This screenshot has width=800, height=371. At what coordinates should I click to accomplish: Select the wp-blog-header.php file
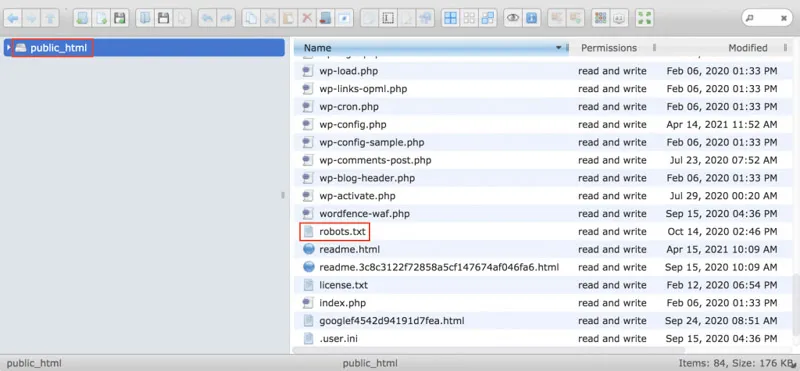tap(542, 178)
